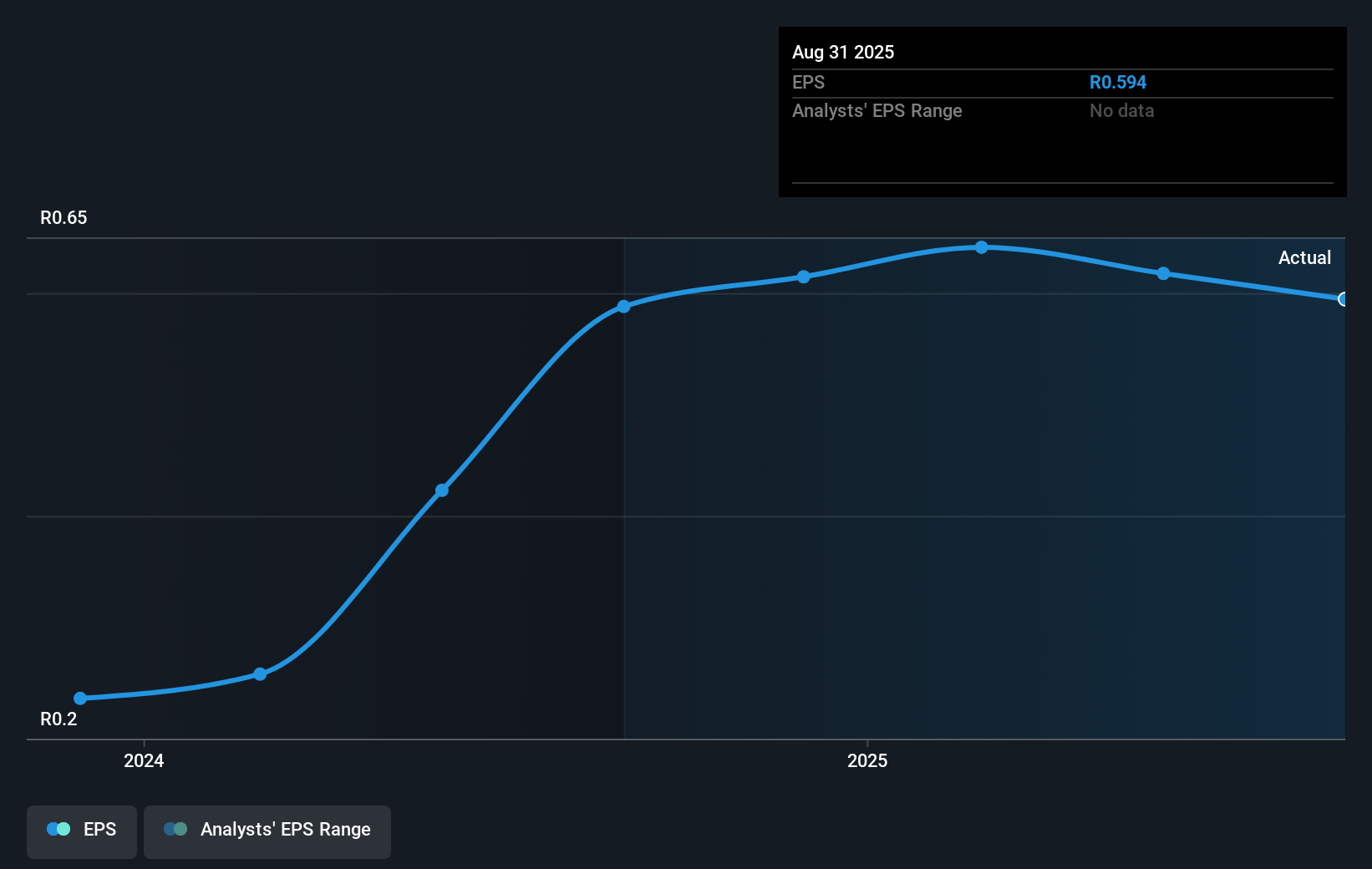Select the EPS point at the shaded region boundary
Screen dimensions: 1372x869
623,307
